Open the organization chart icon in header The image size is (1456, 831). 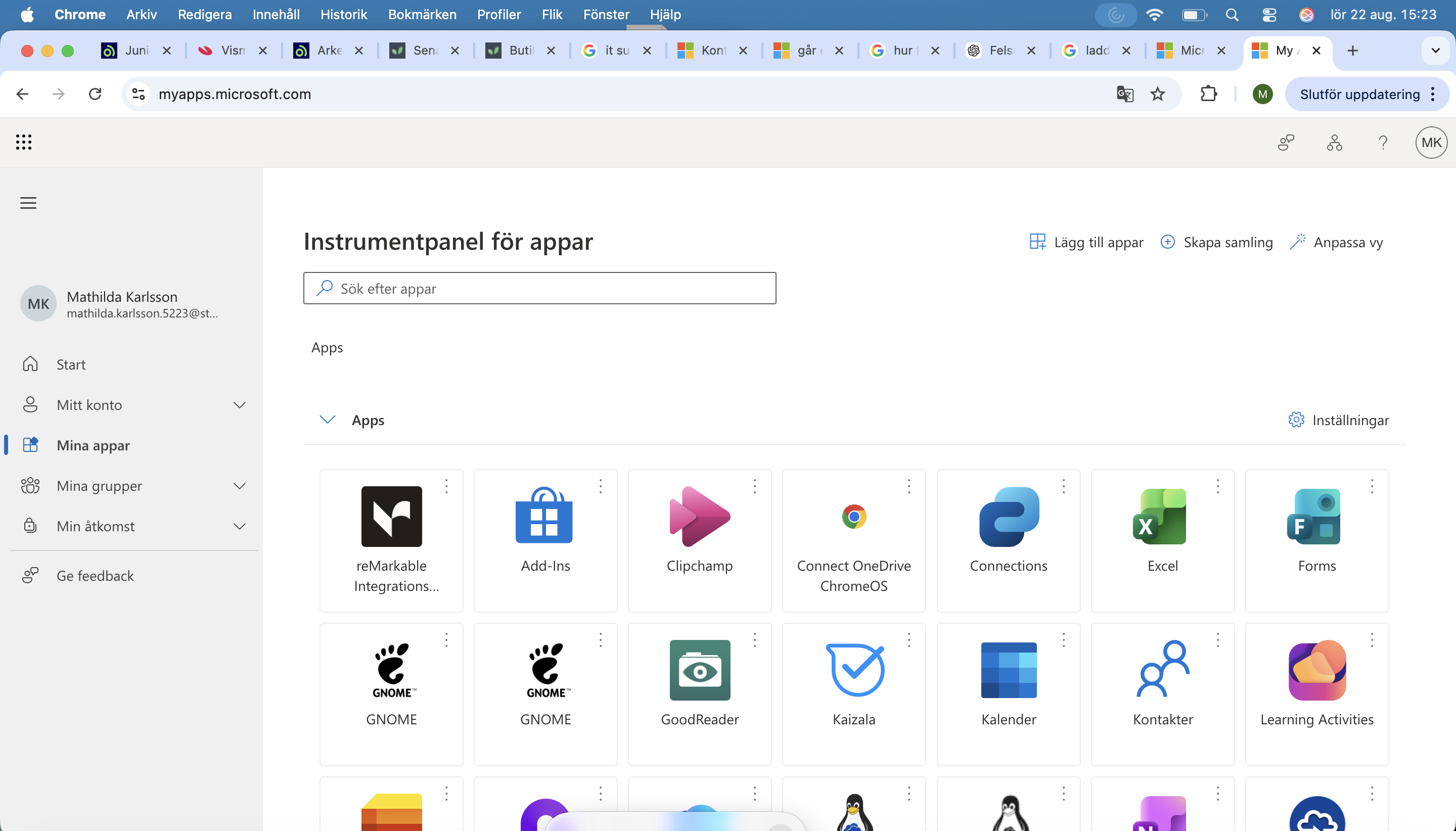[x=1334, y=142]
